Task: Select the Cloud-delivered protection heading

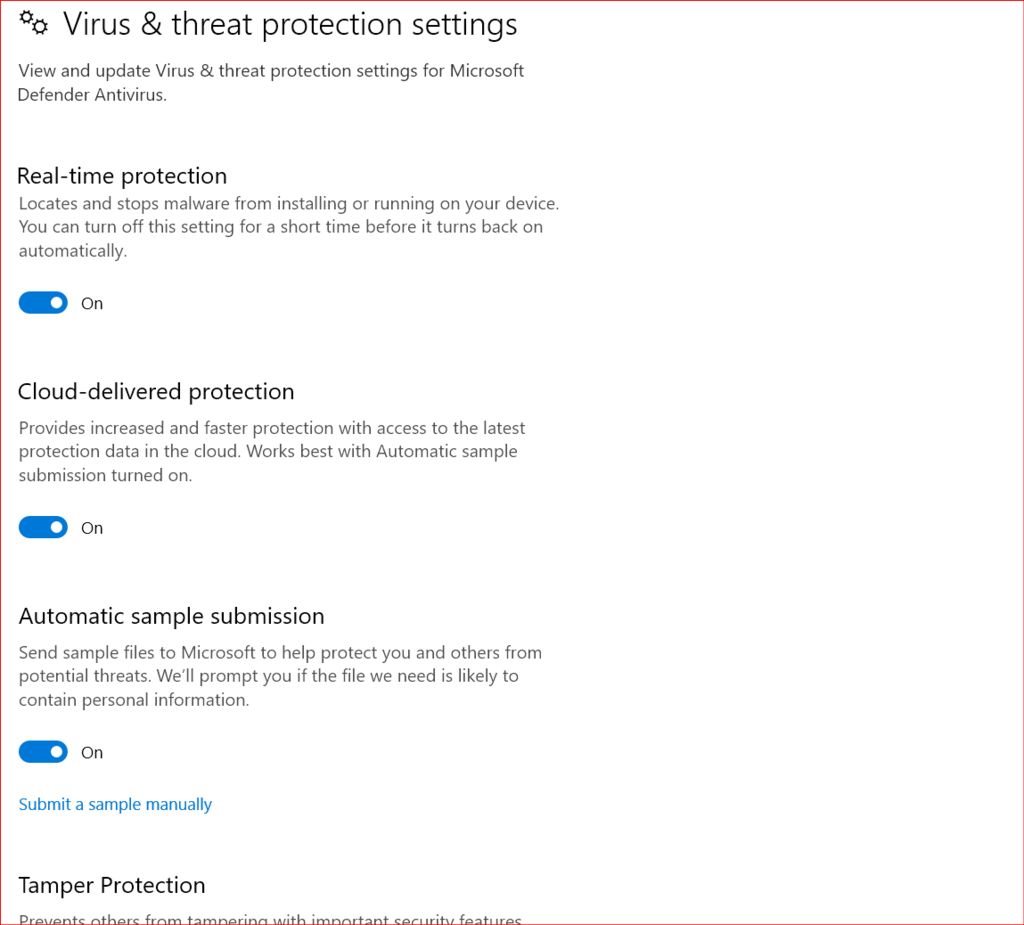Action: [156, 391]
